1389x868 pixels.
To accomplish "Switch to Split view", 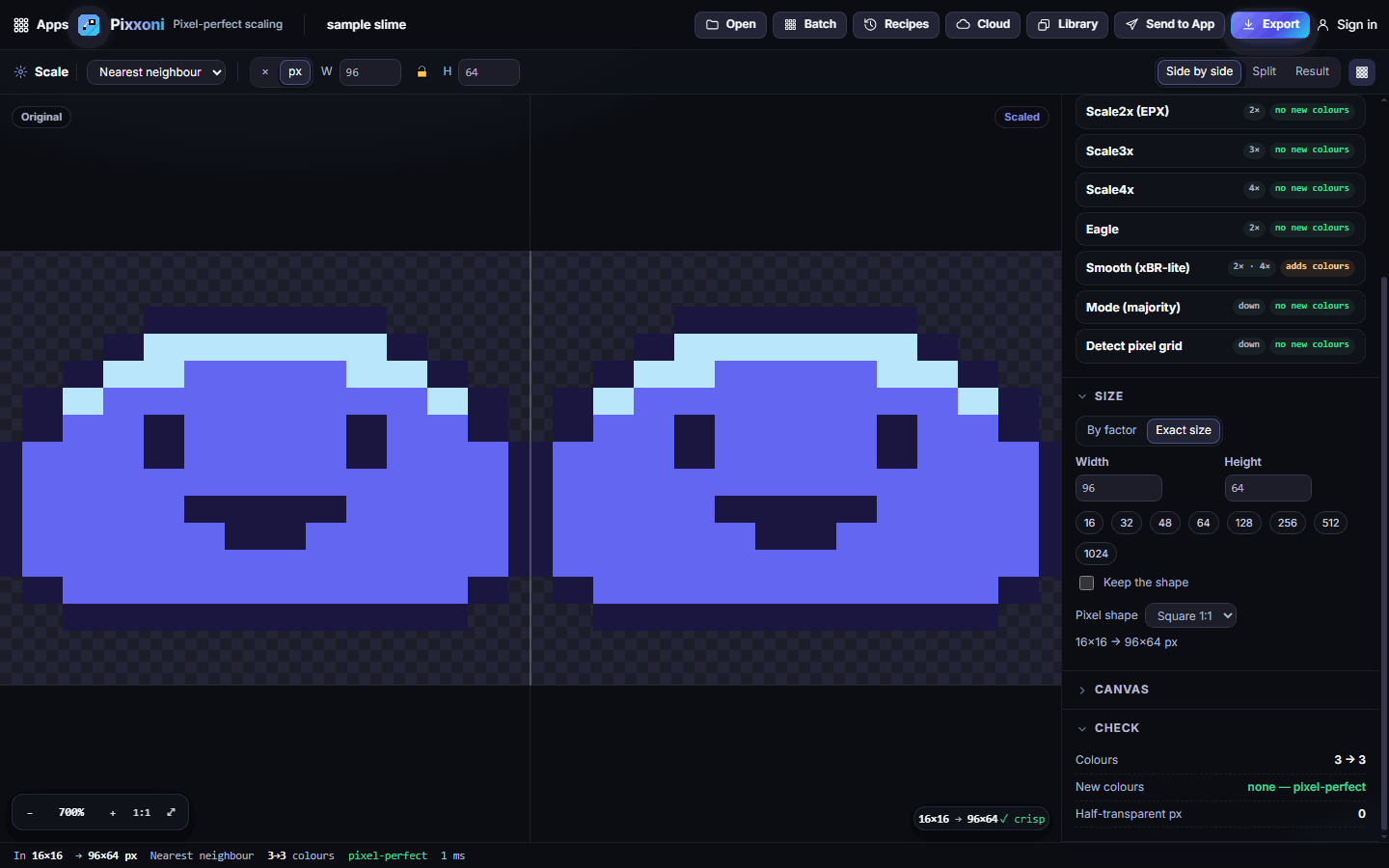I will point(1264,71).
